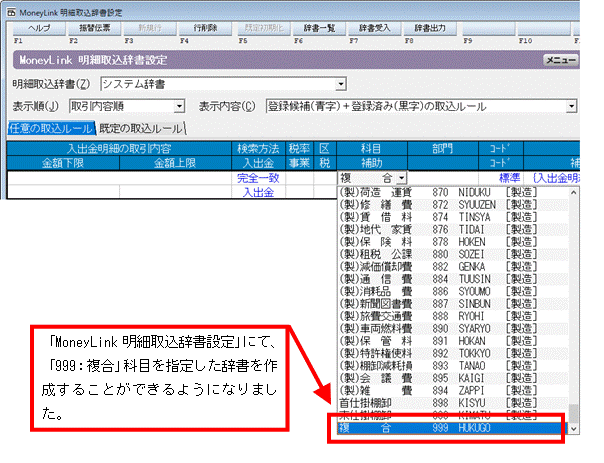Image resolution: width=604 pixels, height=463 pixels.
Task: Click the 税率 column header
Action: point(299,149)
